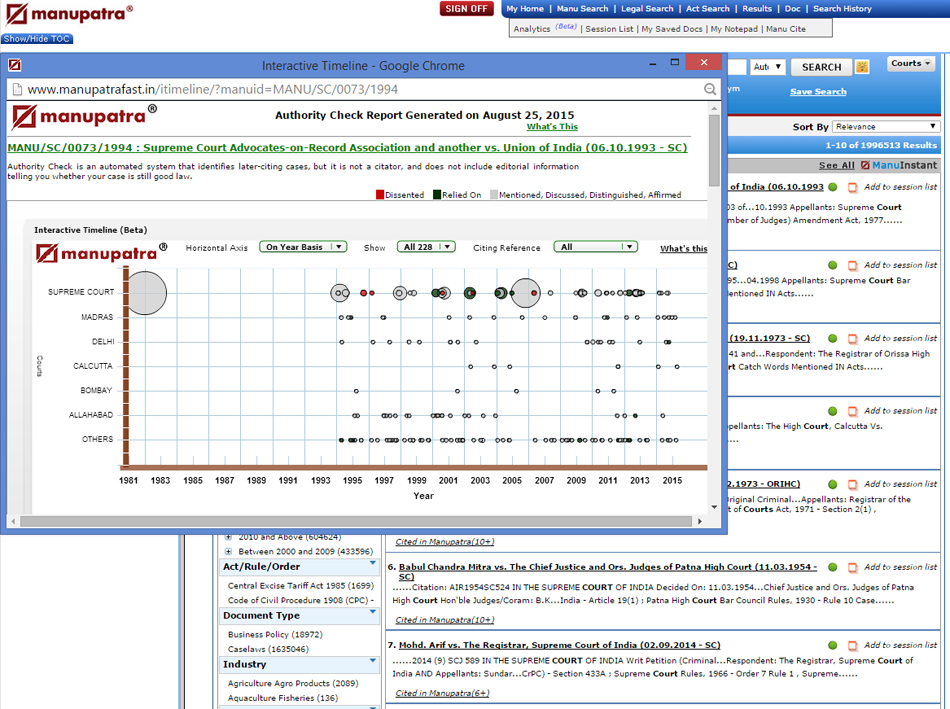This screenshot has height=709, width=950.
Task: Collapse the Document Type filter section
Action: pos(373,612)
